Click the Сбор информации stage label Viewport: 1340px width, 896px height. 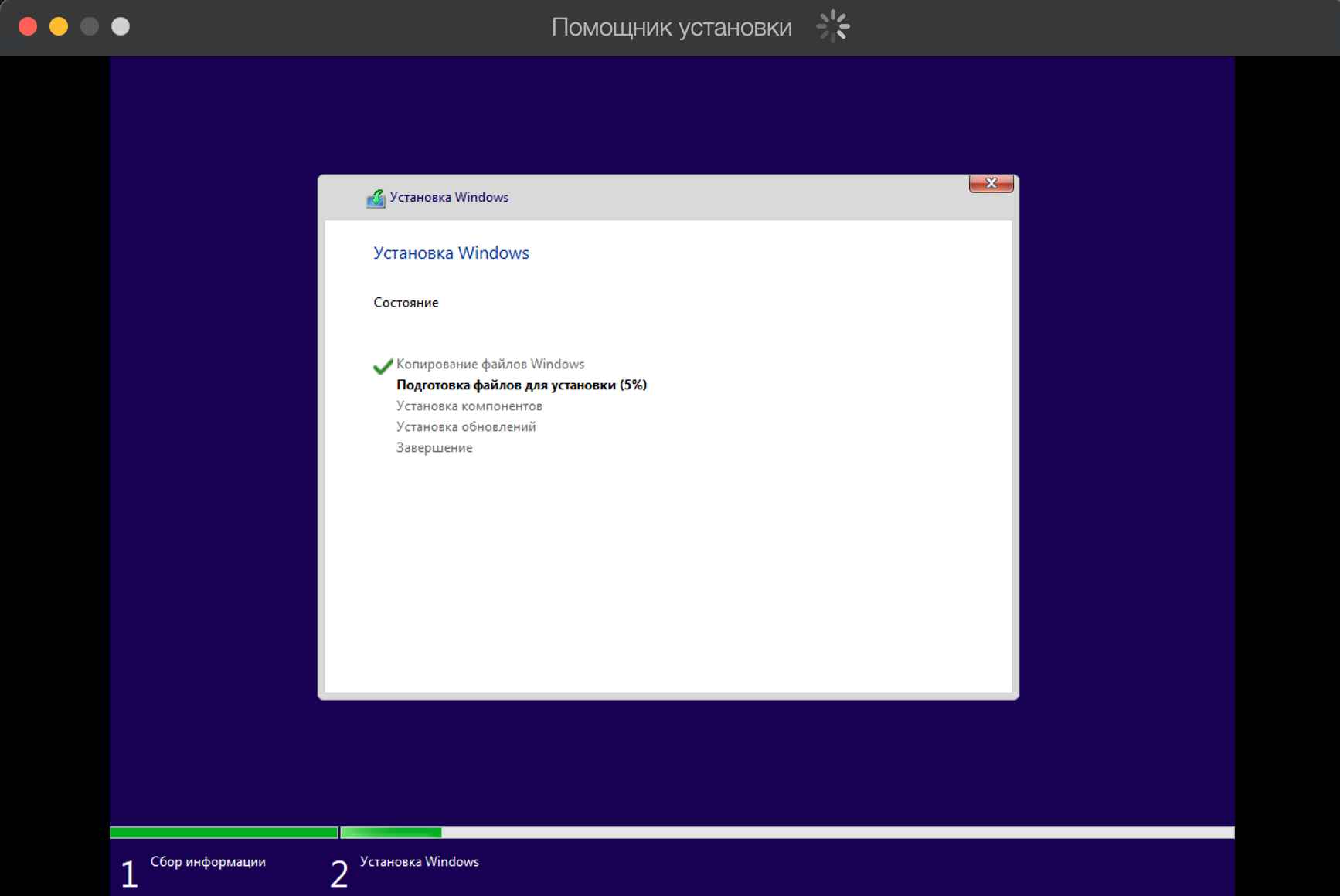point(208,861)
